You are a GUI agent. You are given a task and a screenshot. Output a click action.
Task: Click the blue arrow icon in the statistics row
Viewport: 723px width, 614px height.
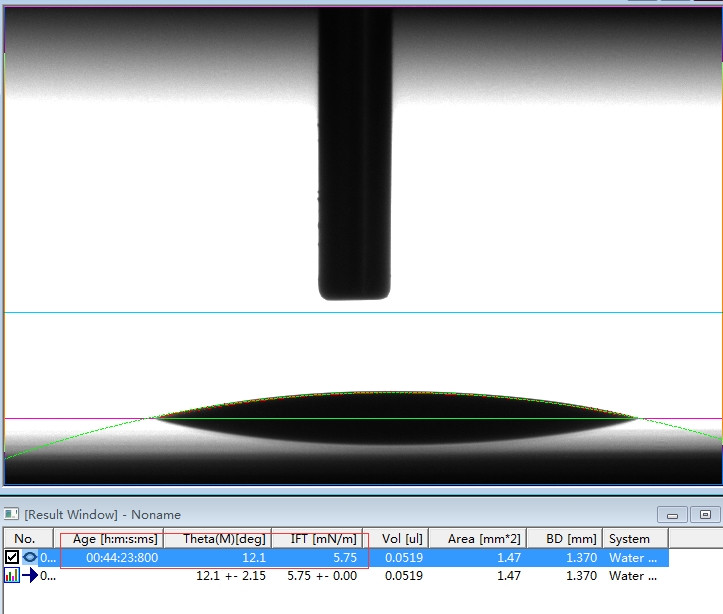pos(30,575)
